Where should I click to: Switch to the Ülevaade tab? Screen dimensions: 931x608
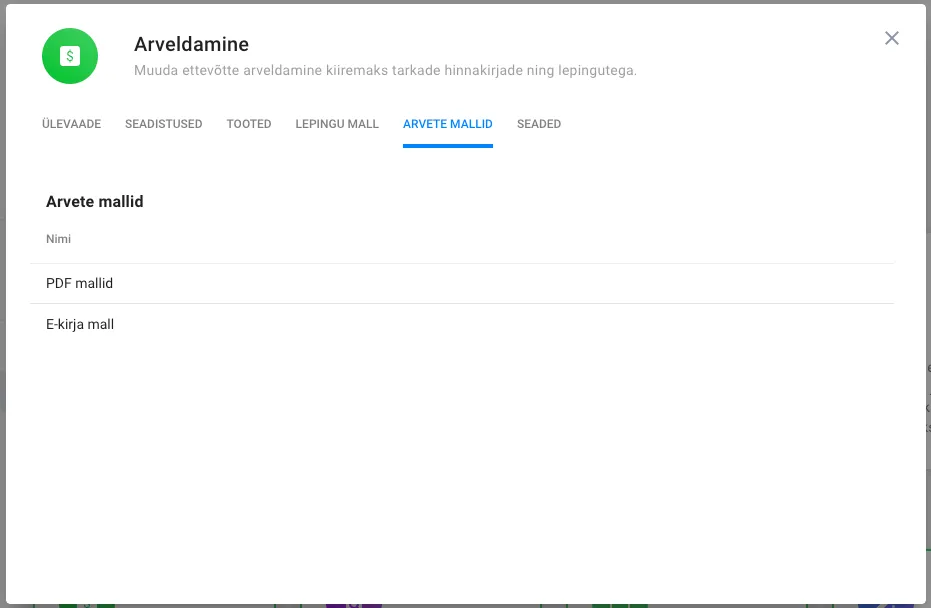pyautogui.click(x=71, y=124)
